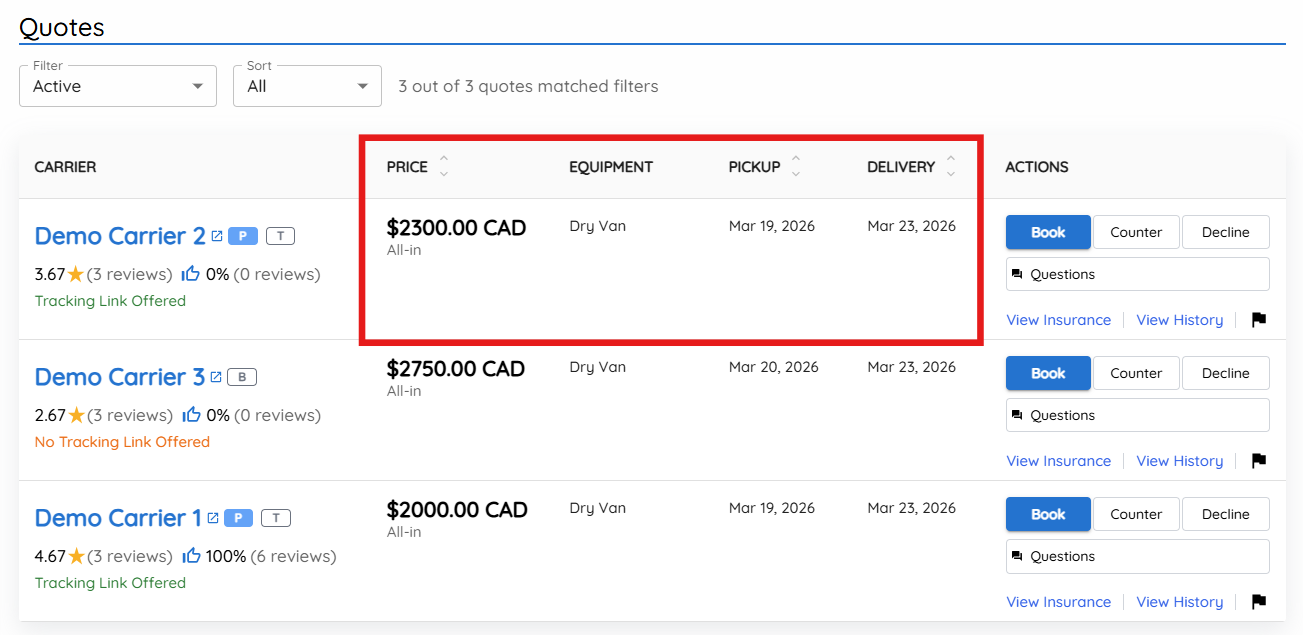Click the T badge next to Demo Carrier 2
Screen dimensions: 1303x635
coord(281,236)
